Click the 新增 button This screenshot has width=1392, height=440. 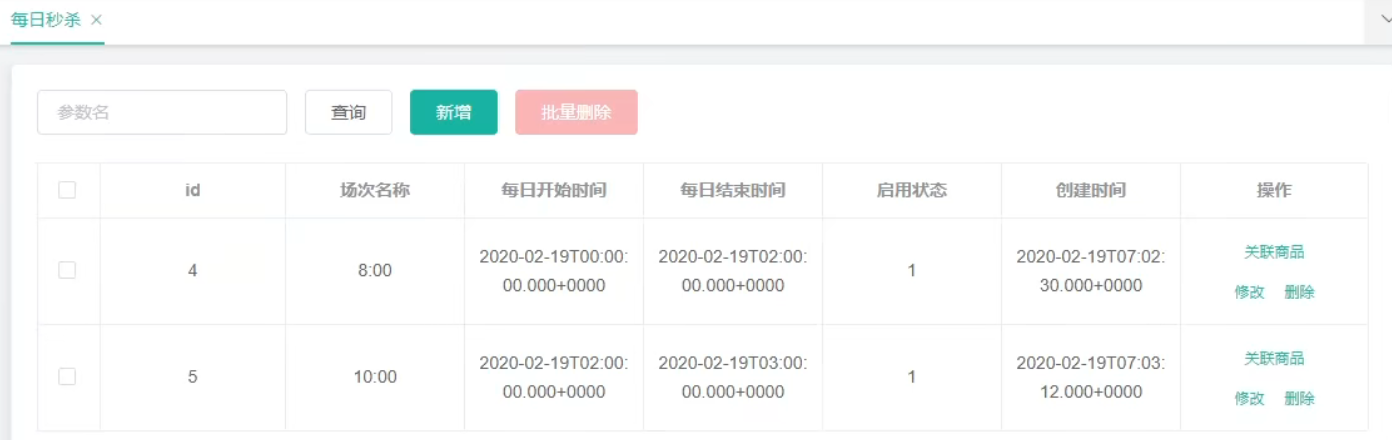454,112
